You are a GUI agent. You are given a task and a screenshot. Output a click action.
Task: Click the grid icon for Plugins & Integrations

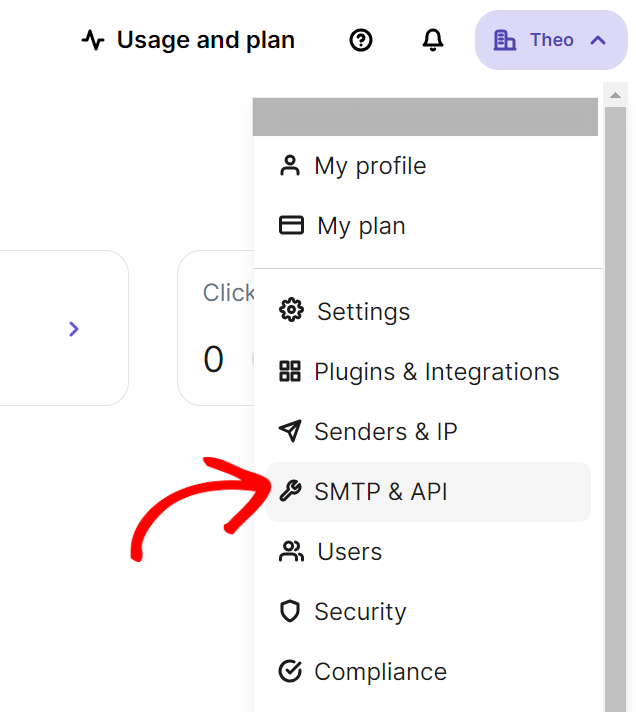click(290, 372)
